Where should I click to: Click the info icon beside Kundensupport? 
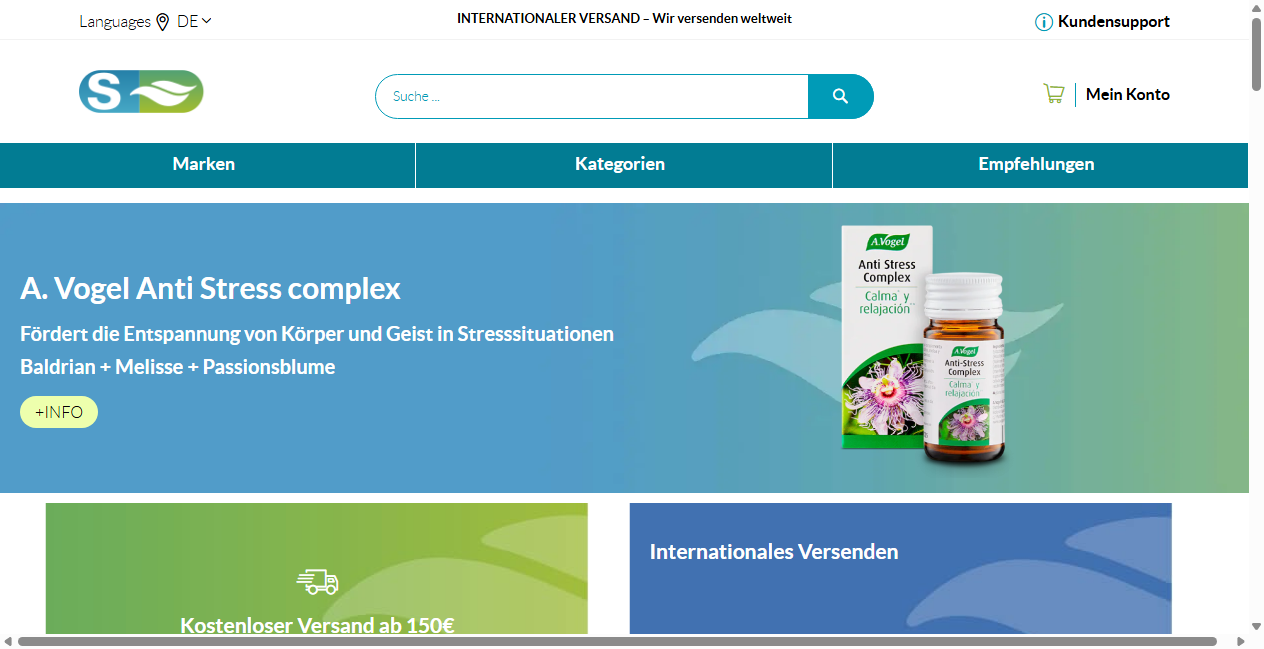click(x=1044, y=22)
